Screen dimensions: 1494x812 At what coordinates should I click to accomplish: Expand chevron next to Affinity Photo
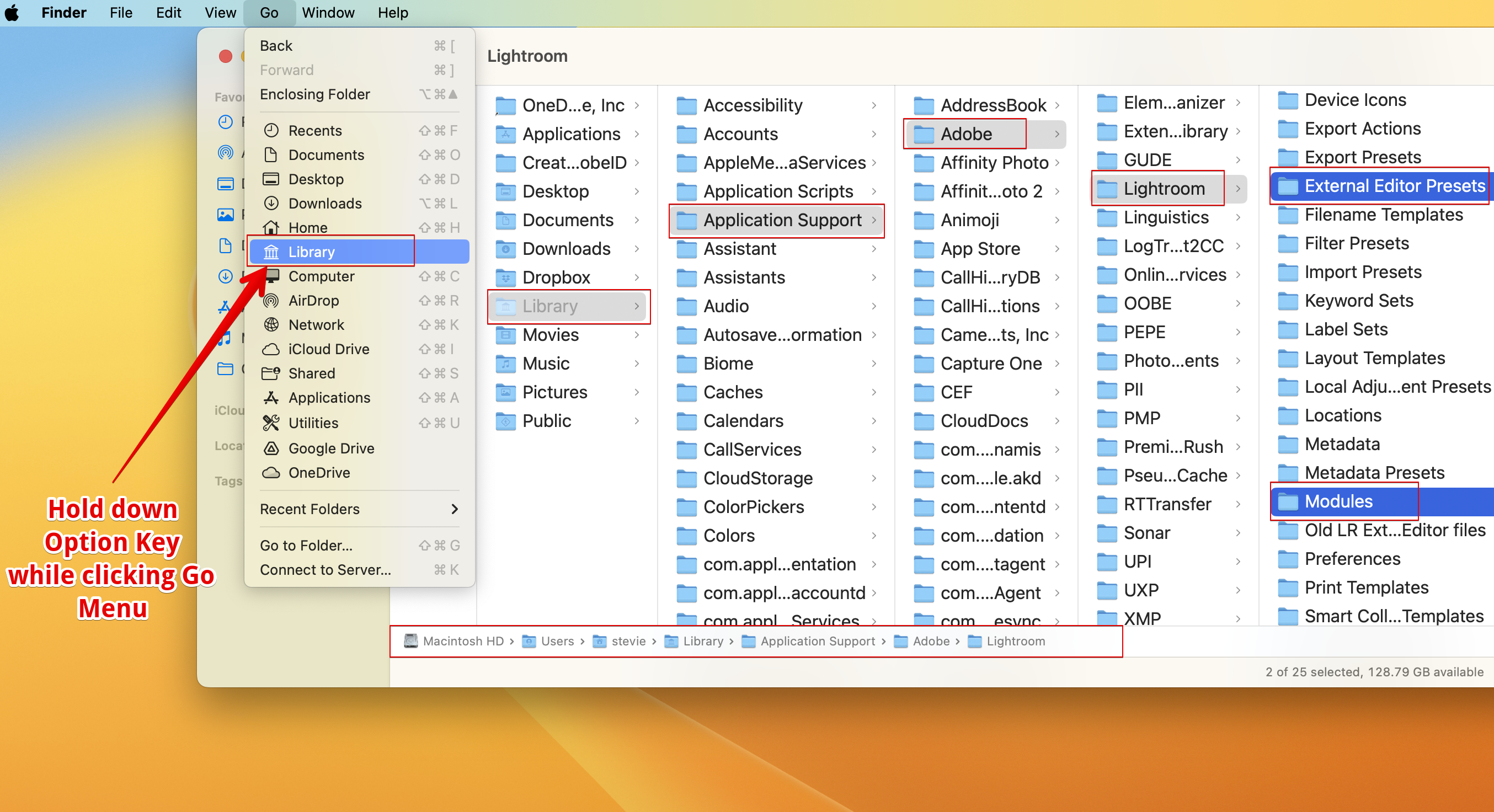coord(1057,162)
